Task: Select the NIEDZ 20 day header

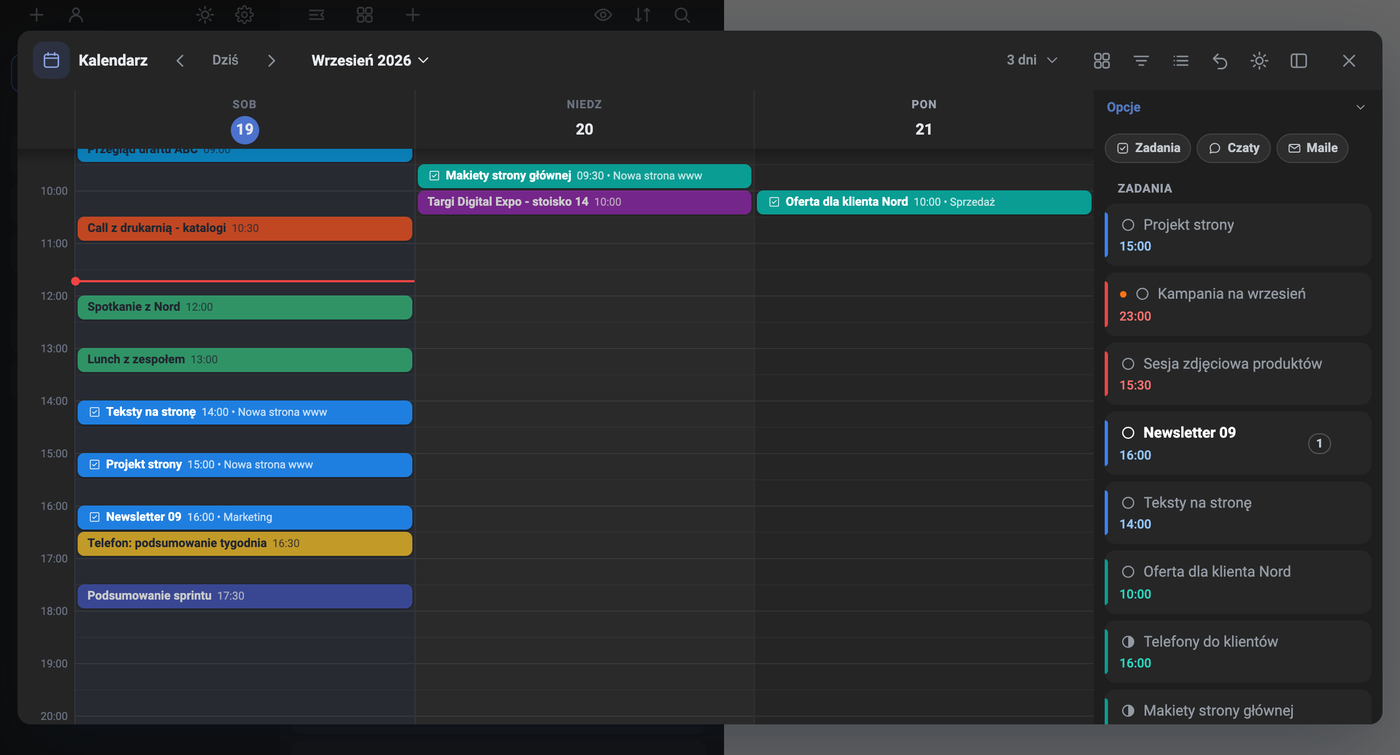Action: (x=584, y=119)
